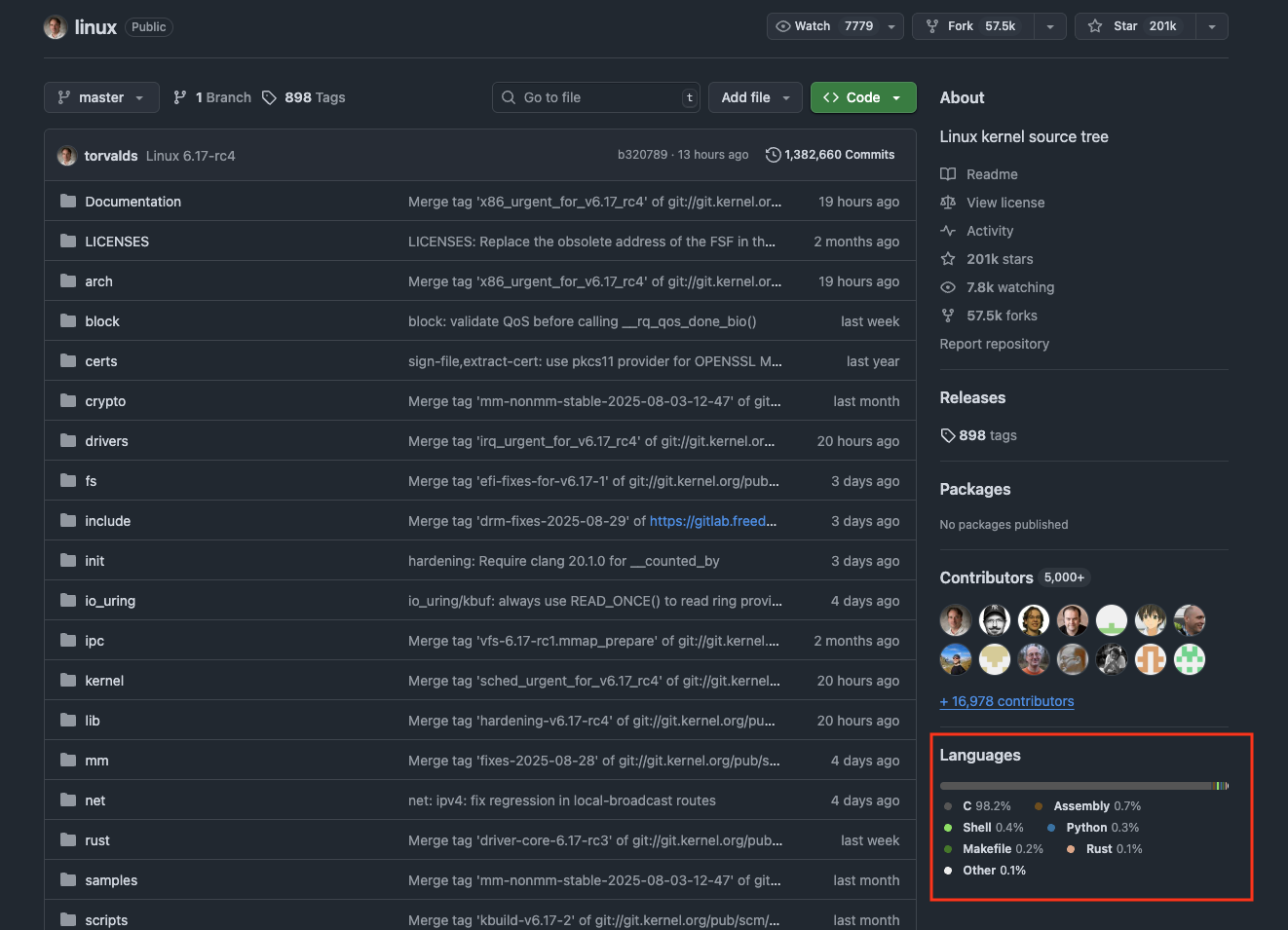
Task: Click the arch folder icon
Action: pos(68,281)
